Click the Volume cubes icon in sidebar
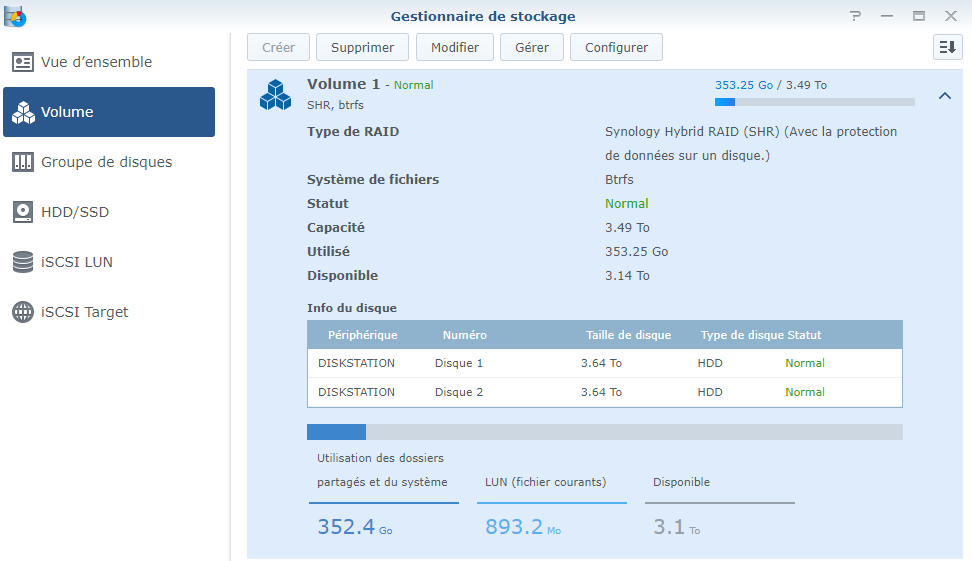972x561 pixels. click(x=23, y=113)
